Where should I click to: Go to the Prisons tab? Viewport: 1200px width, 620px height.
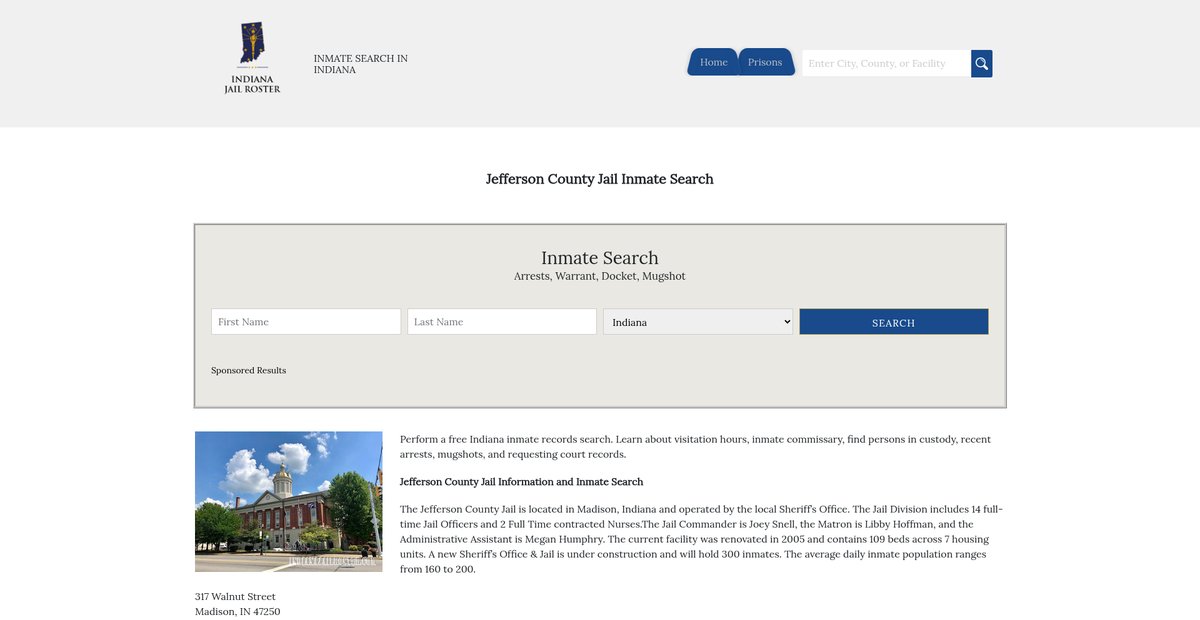click(x=765, y=62)
